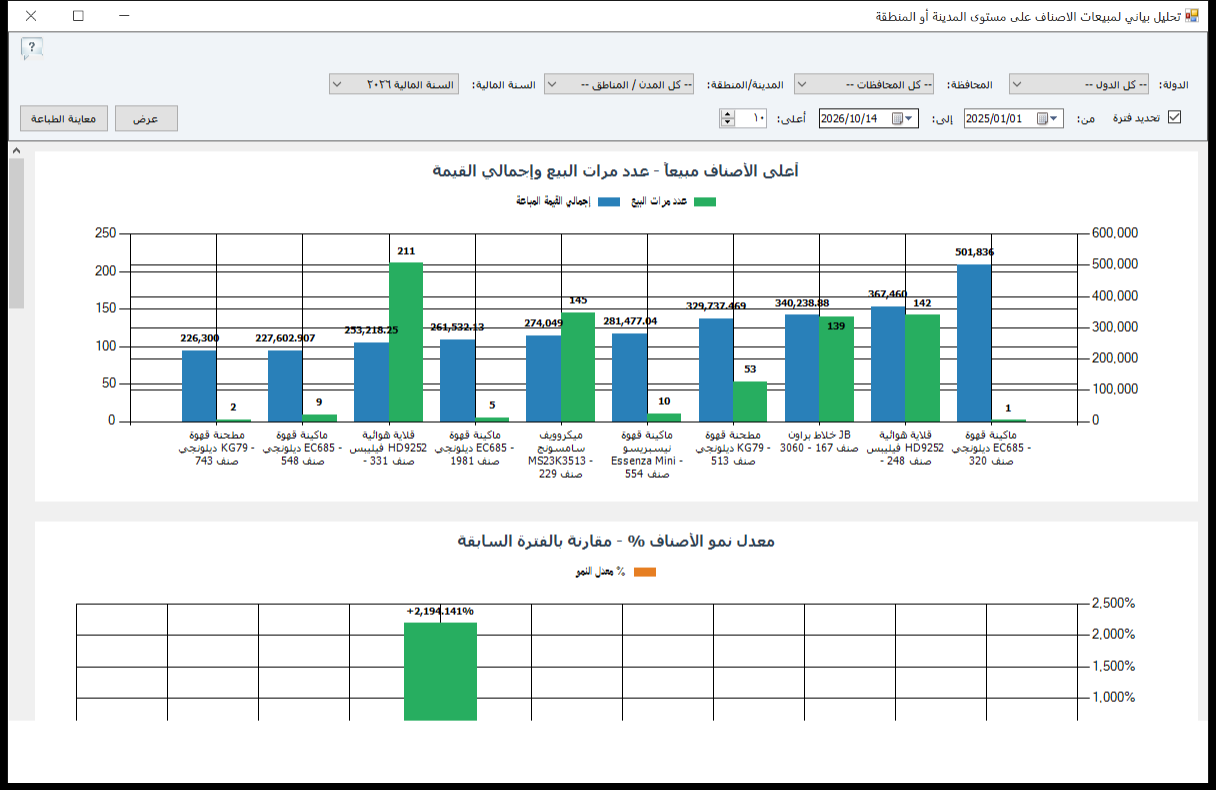The image size is (1216, 790).
Task: Click the blue bar labeled 226,300
Action: coord(199,386)
